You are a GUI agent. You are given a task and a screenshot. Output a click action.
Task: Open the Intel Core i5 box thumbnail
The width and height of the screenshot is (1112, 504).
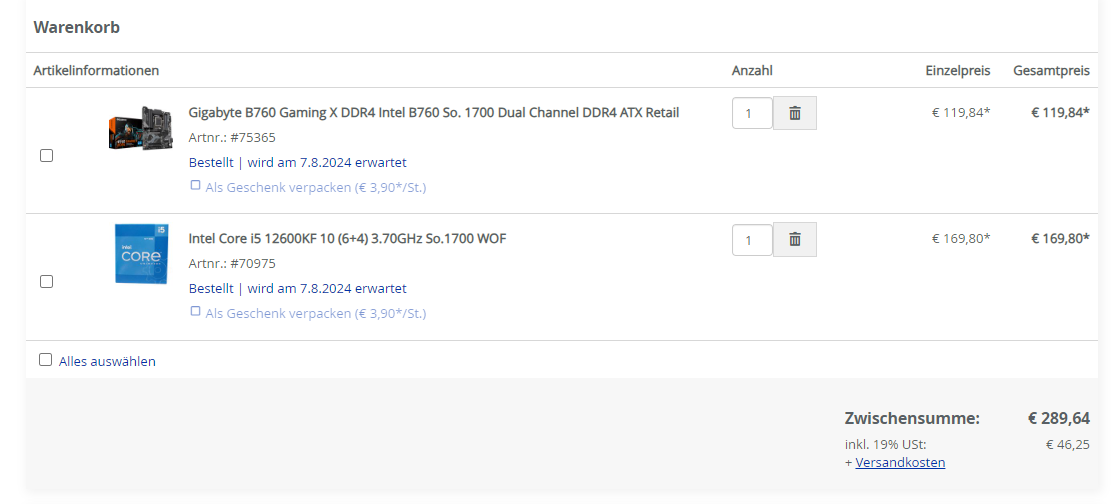coord(140,254)
